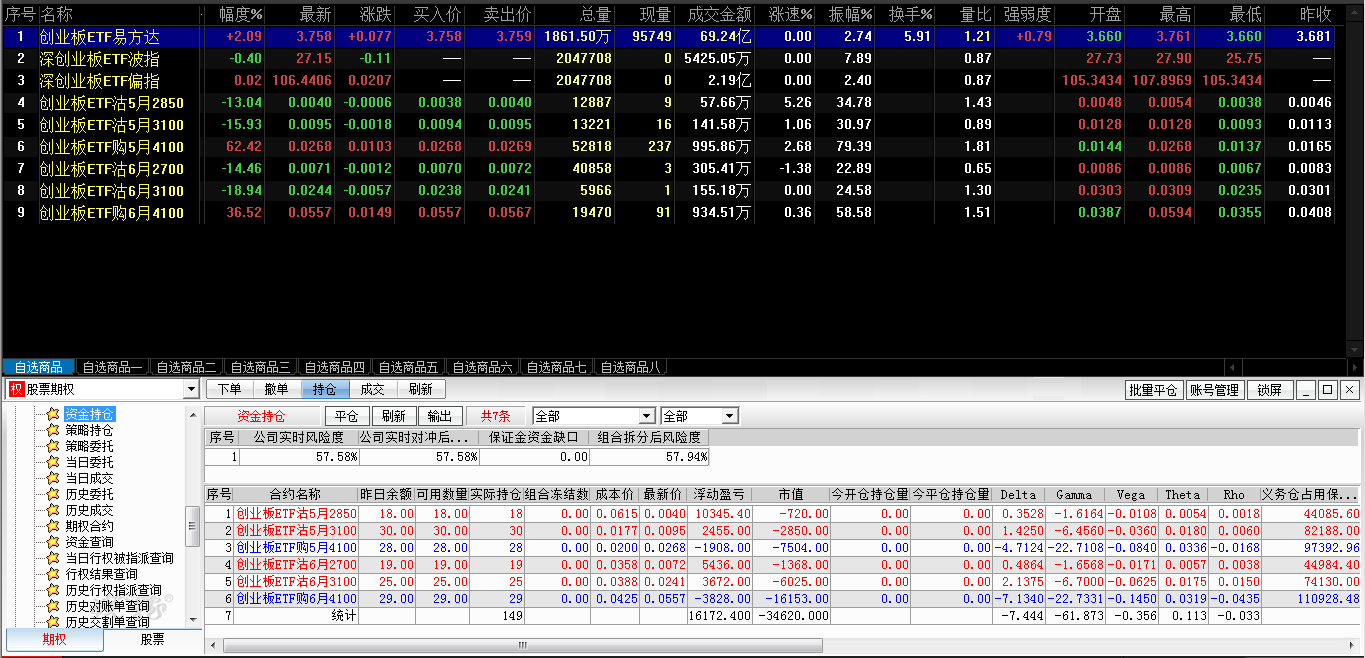Screen dimensions: 1365x658
Task: Switch to the 股票 bottom tab
Action: [x=152, y=639]
